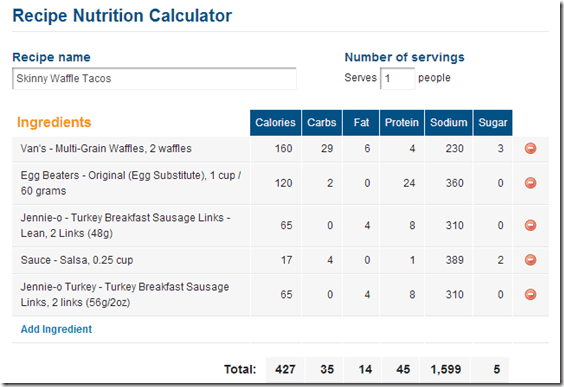Click the total sodium value 1,599
The height and width of the screenshot is (387, 564).
click(x=446, y=369)
